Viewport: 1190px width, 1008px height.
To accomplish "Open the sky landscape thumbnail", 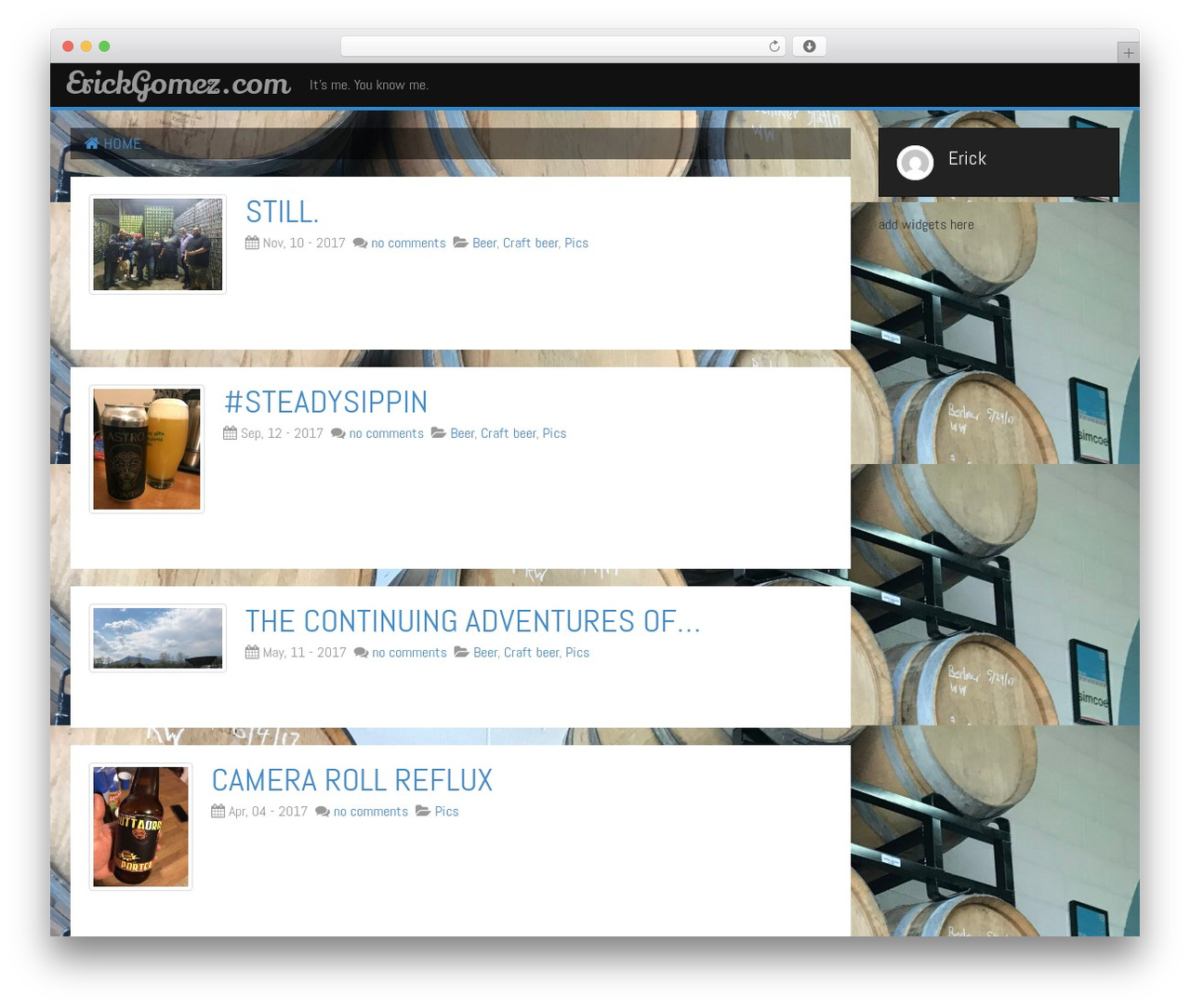I will [158, 638].
